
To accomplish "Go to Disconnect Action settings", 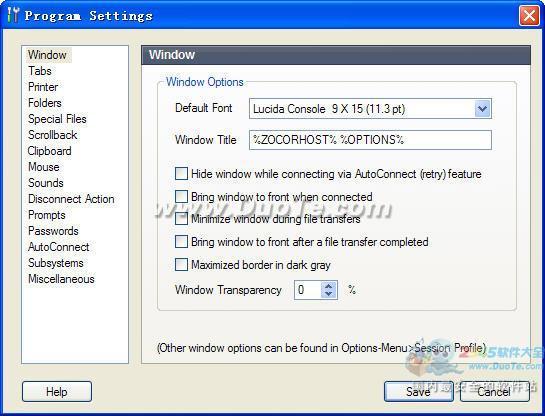I will 71,199.
